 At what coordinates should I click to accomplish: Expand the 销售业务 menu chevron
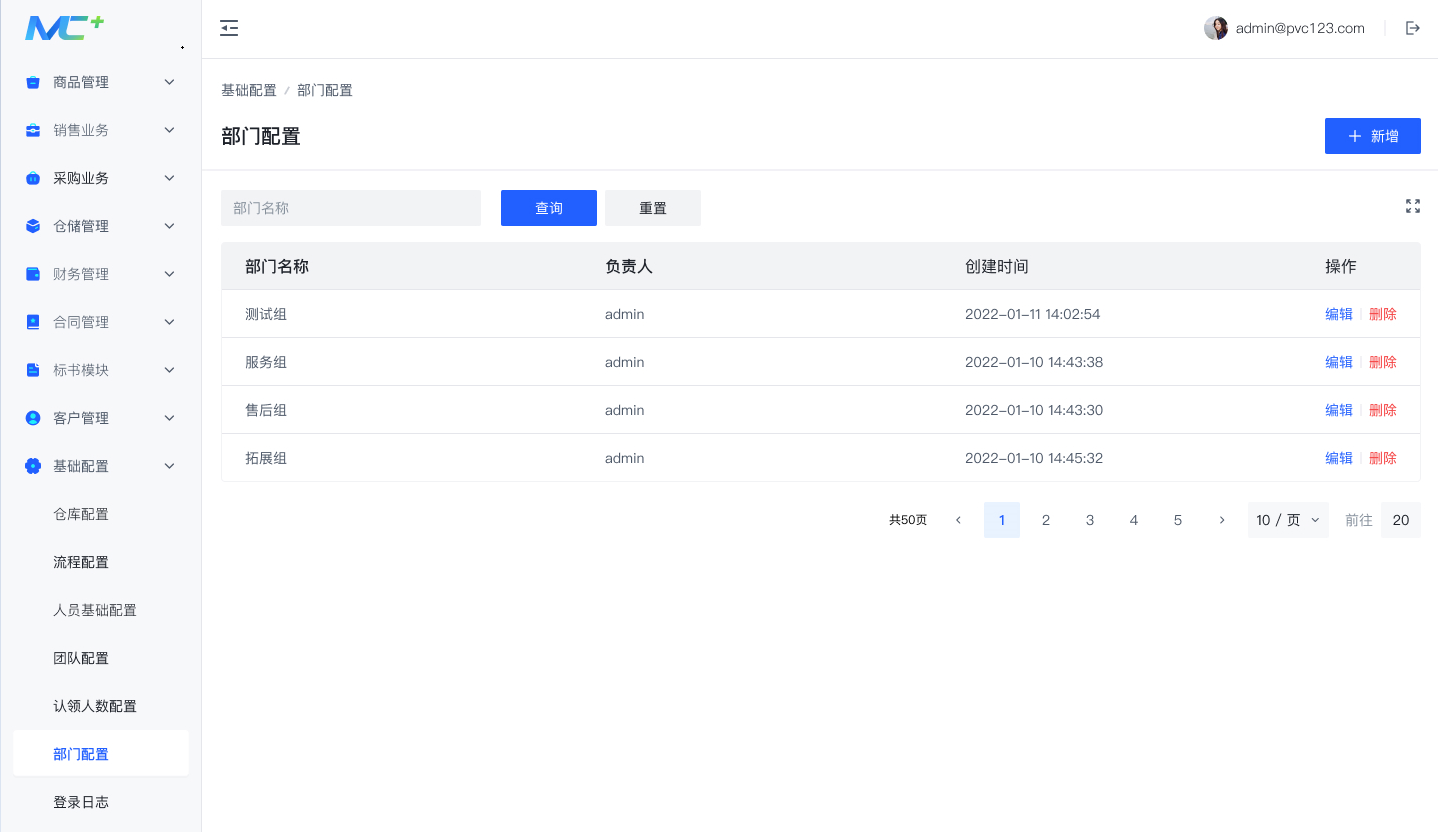(x=169, y=130)
